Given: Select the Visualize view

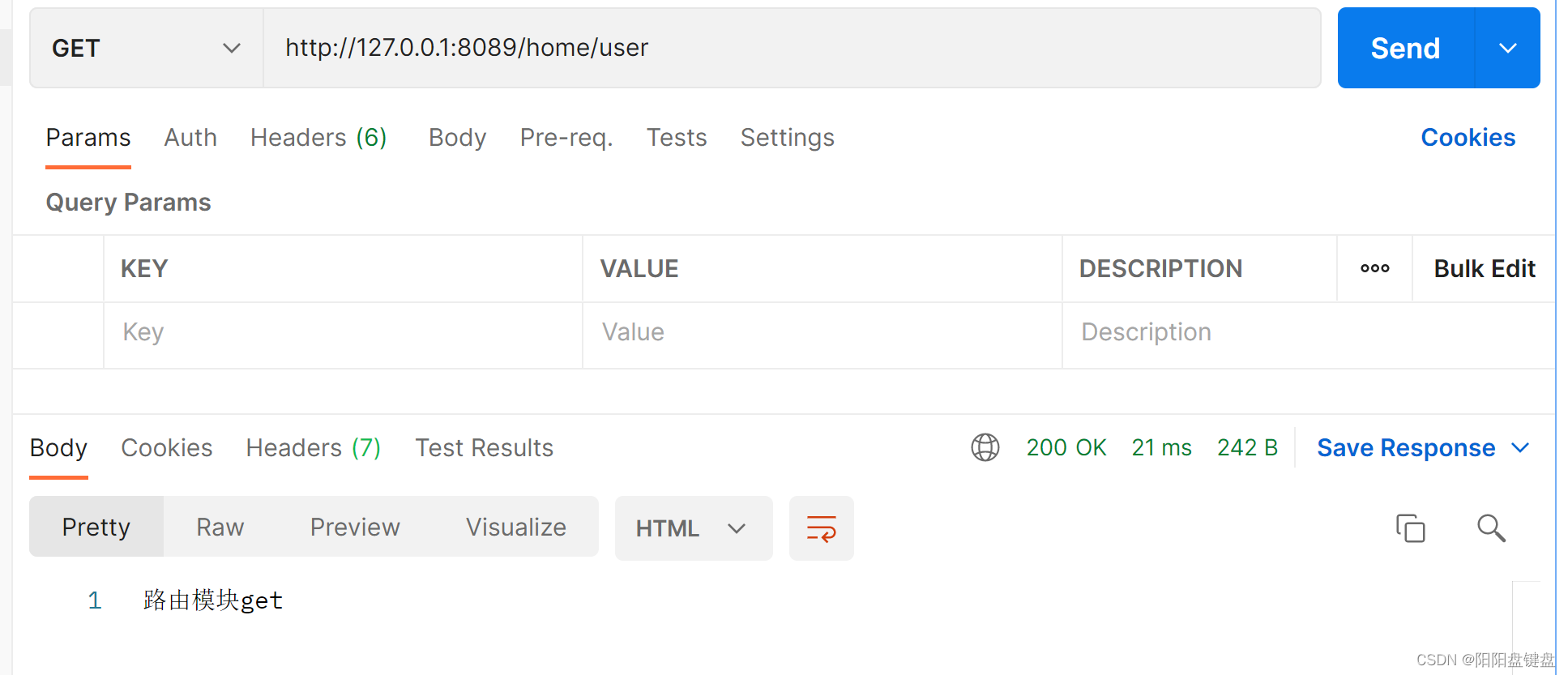Looking at the screenshot, I should tap(516, 527).
